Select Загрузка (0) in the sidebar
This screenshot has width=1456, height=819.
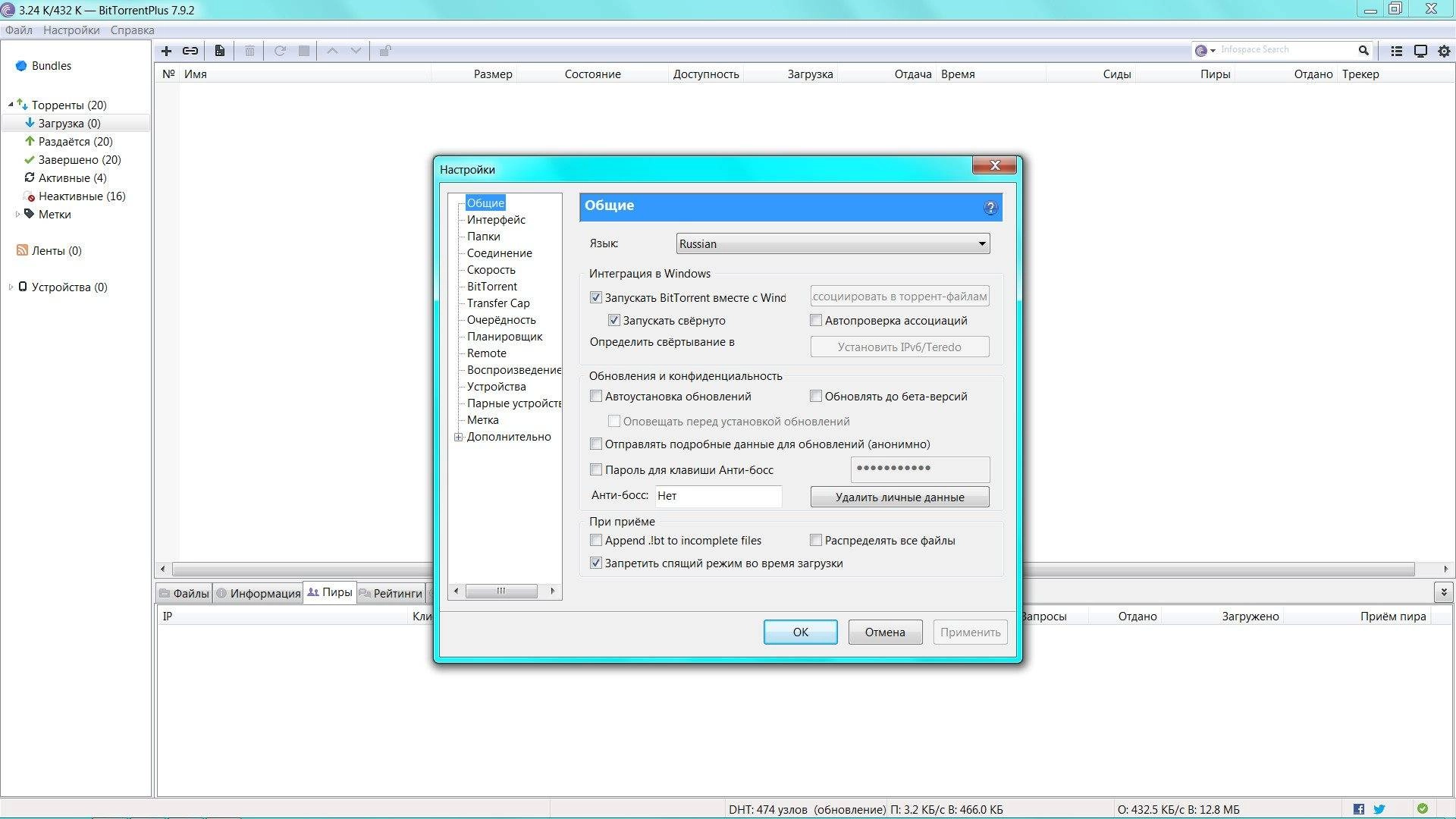(x=76, y=123)
